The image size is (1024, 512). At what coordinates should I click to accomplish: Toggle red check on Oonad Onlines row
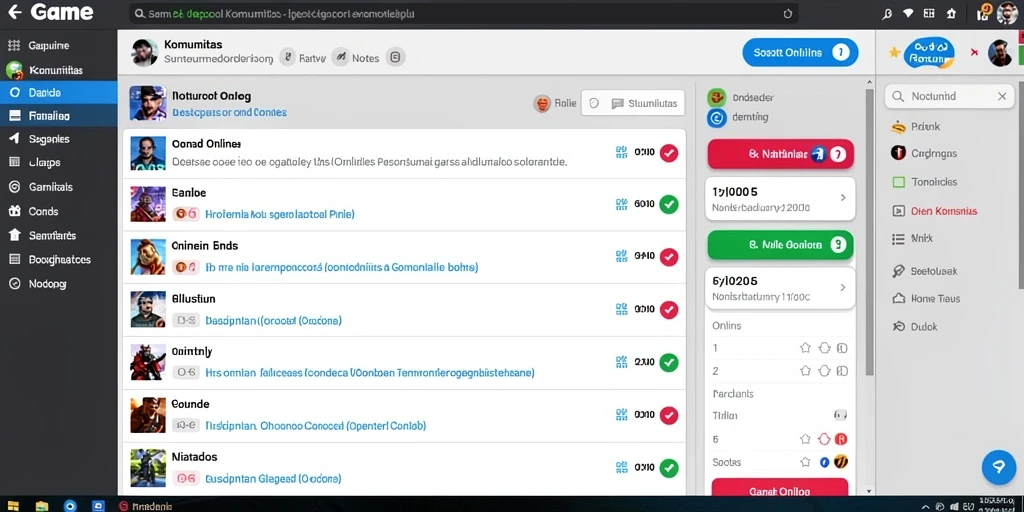669,153
